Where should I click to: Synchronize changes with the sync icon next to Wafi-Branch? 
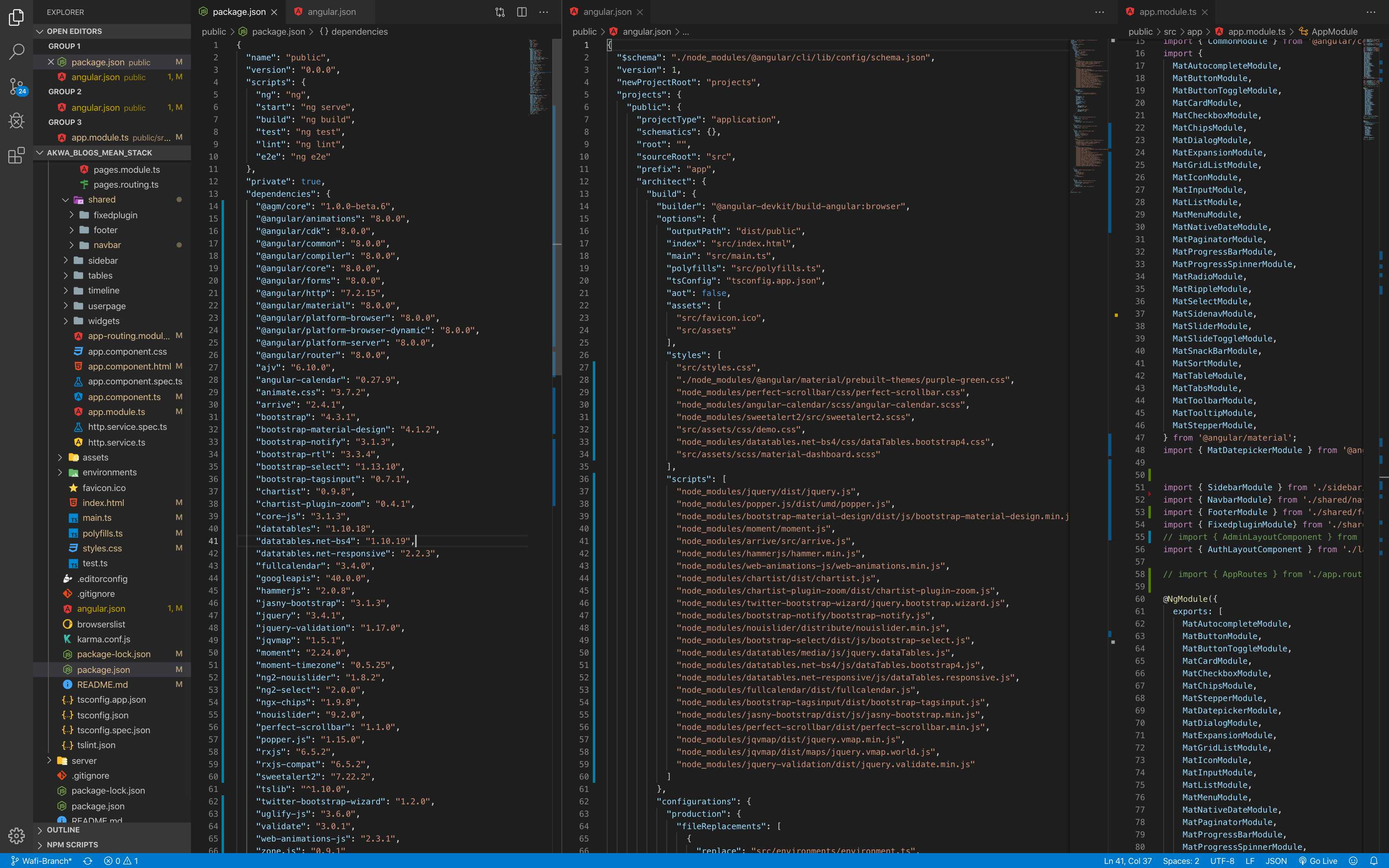[87, 861]
